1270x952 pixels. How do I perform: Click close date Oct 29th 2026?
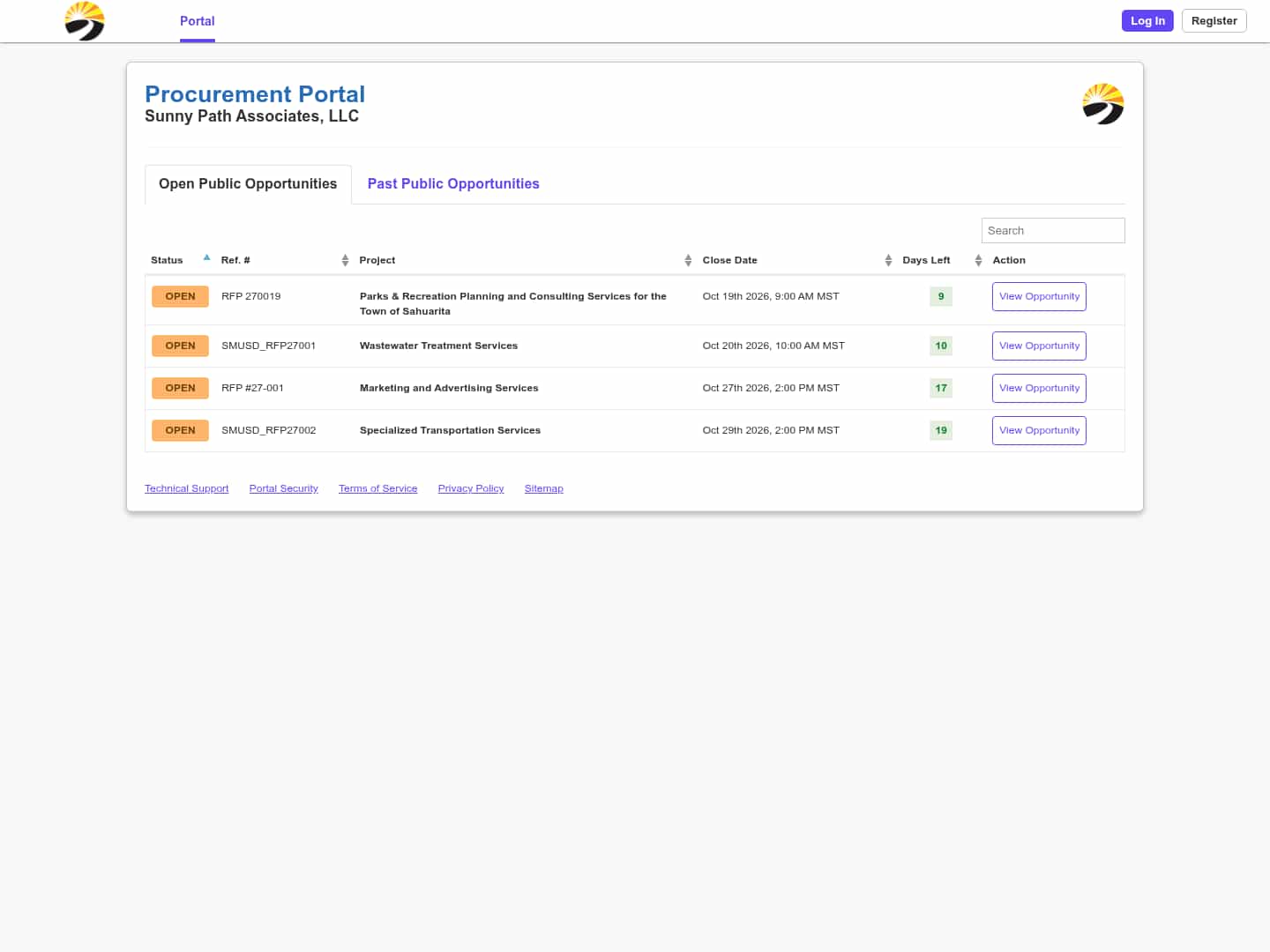771,430
